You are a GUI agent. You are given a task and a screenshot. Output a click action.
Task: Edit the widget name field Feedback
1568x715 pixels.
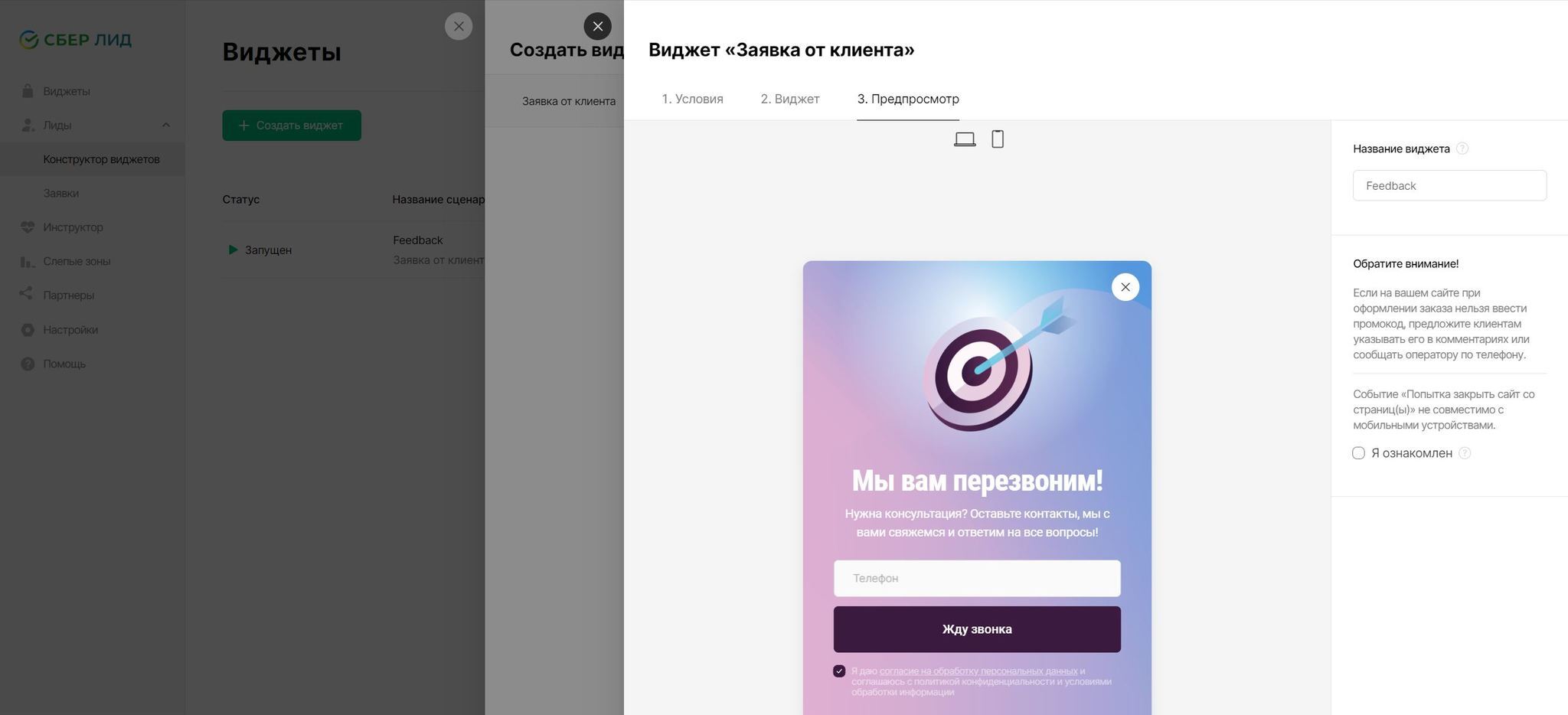click(1449, 185)
